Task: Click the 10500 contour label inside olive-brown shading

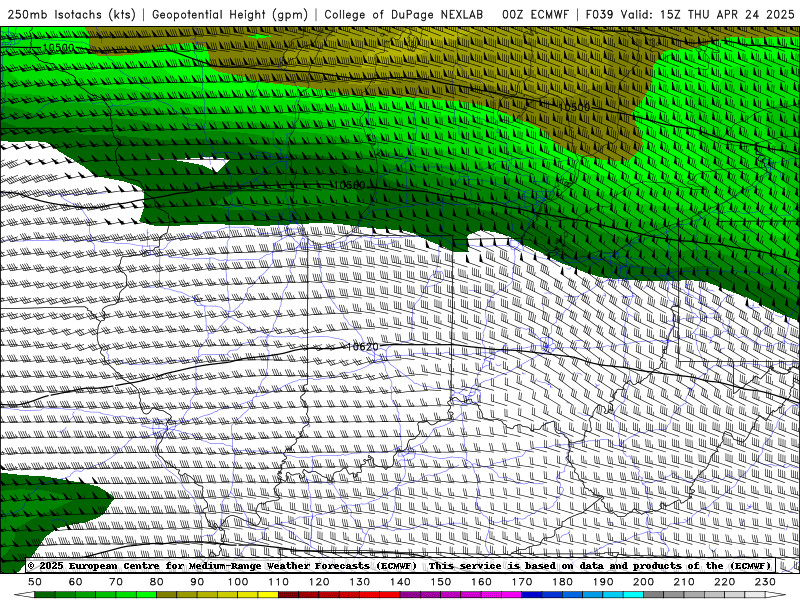Action: [573, 107]
